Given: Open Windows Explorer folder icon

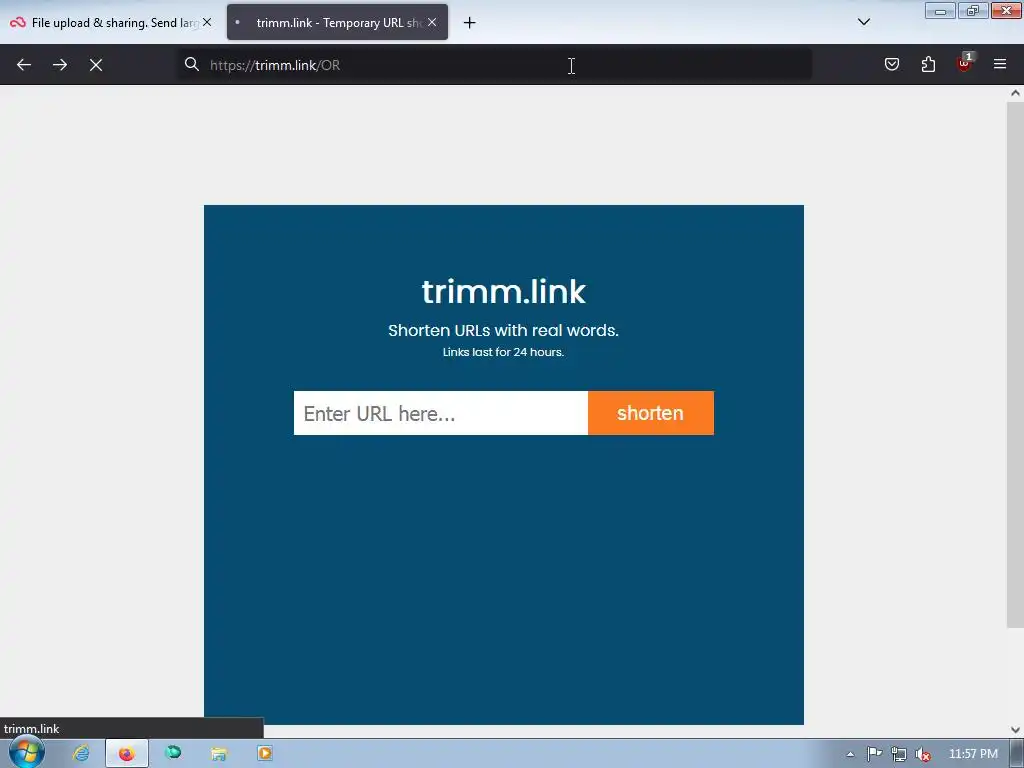Looking at the screenshot, I should pos(219,754).
